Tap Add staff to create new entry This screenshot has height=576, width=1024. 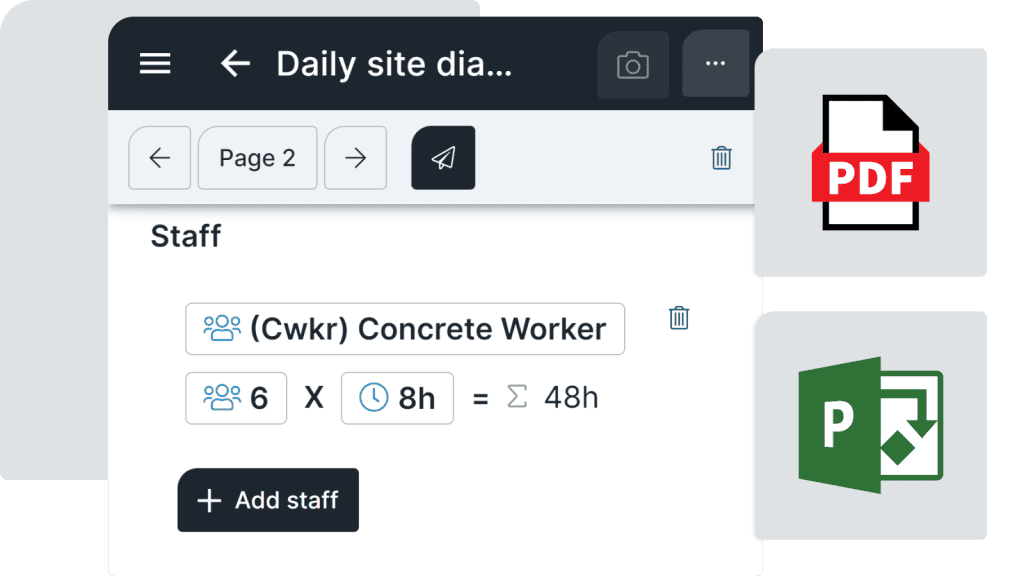267,500
